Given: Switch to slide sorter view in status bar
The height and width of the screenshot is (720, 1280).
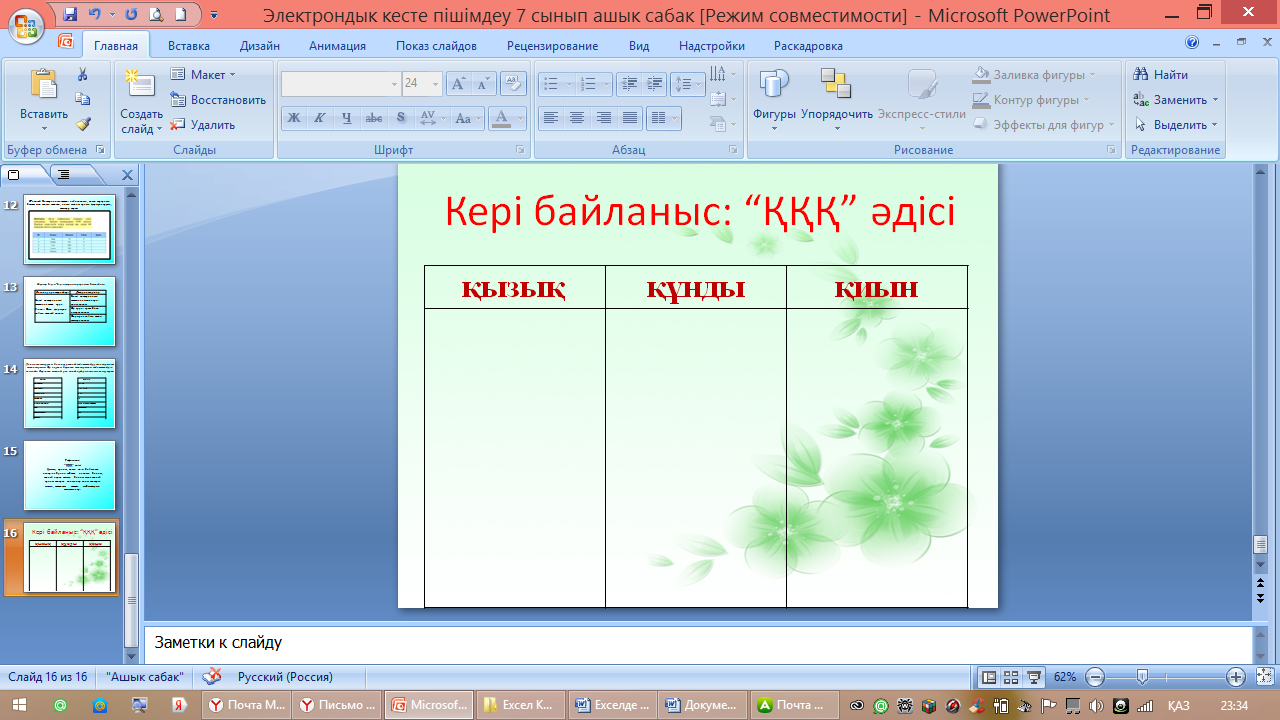Looking at the screenshot, I should coord(1011,677).
